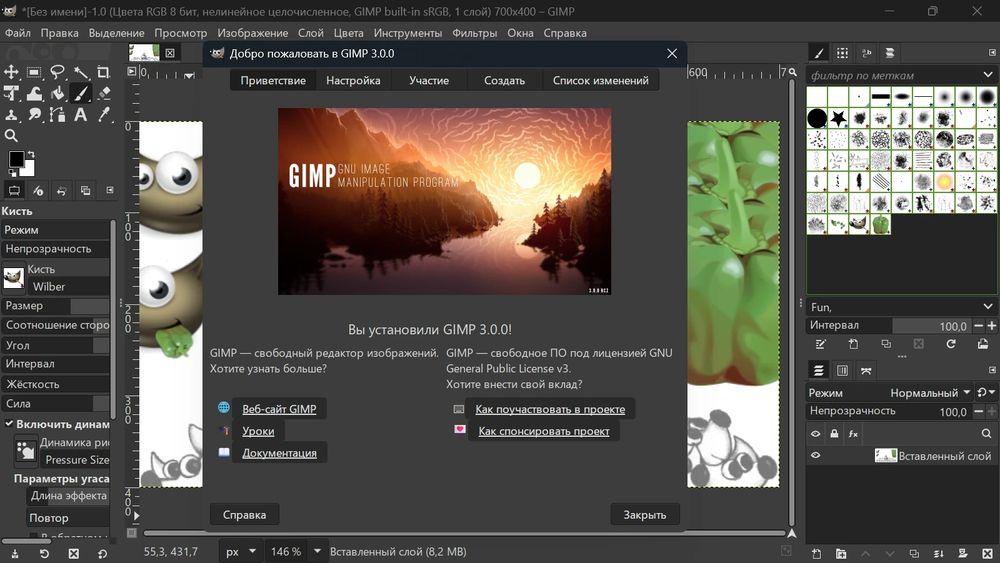The width and height of the screenshot is (1000, 563).
Task: Search layers magnifier icon
Action: 986,434
